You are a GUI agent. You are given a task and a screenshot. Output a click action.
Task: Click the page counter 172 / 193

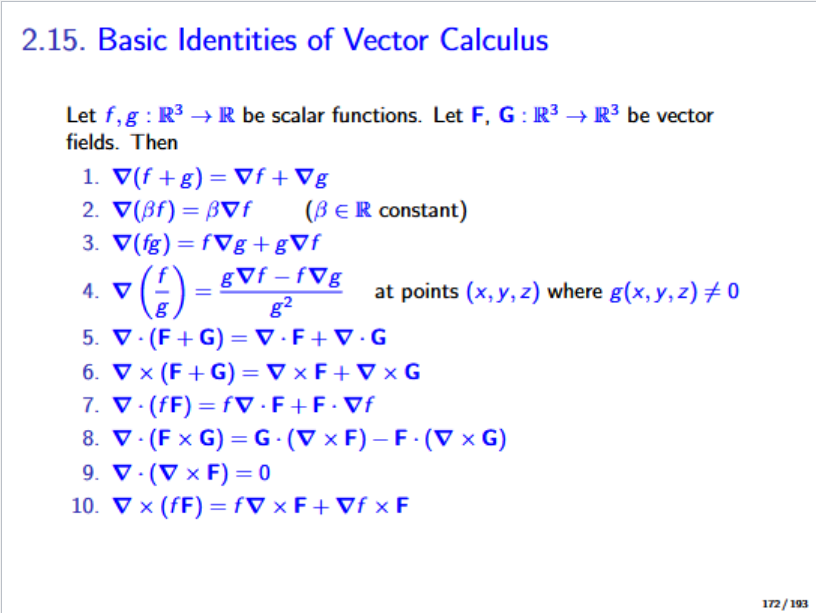784,603
